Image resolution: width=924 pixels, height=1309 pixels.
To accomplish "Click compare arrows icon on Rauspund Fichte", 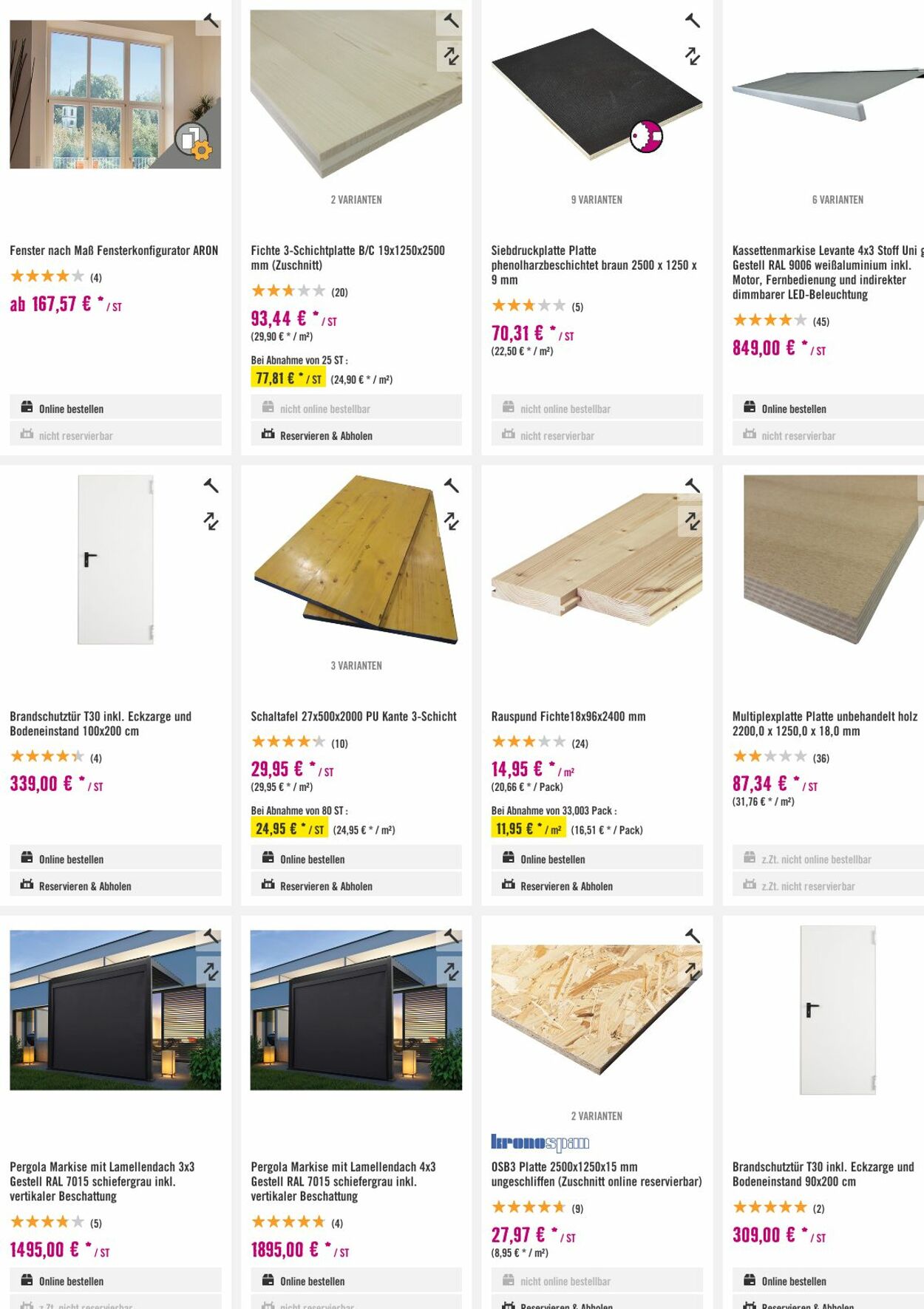I will coord(692,521).
